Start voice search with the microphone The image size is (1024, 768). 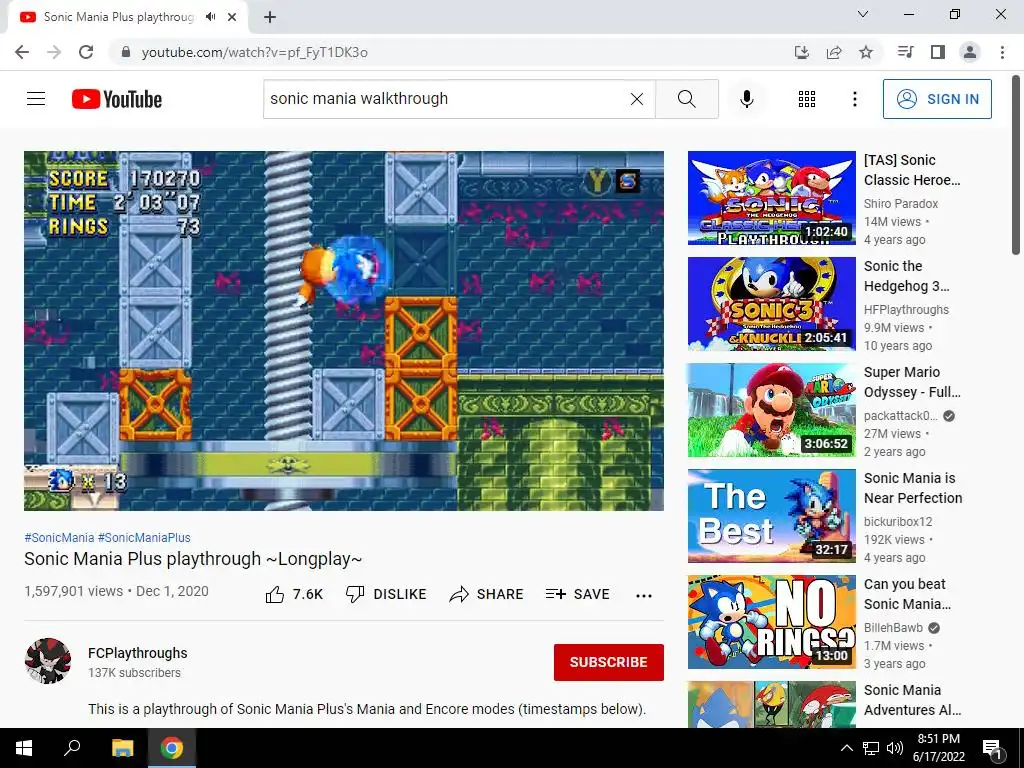click(x=746, y=99)
